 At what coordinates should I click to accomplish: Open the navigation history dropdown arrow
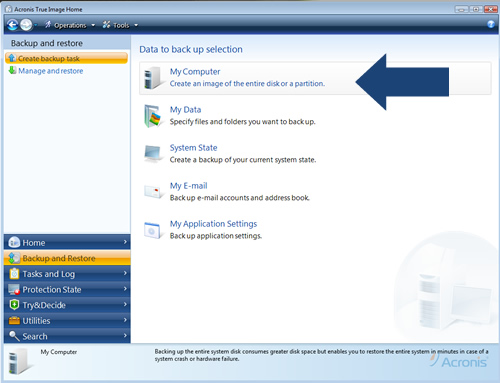click(35, 25)
